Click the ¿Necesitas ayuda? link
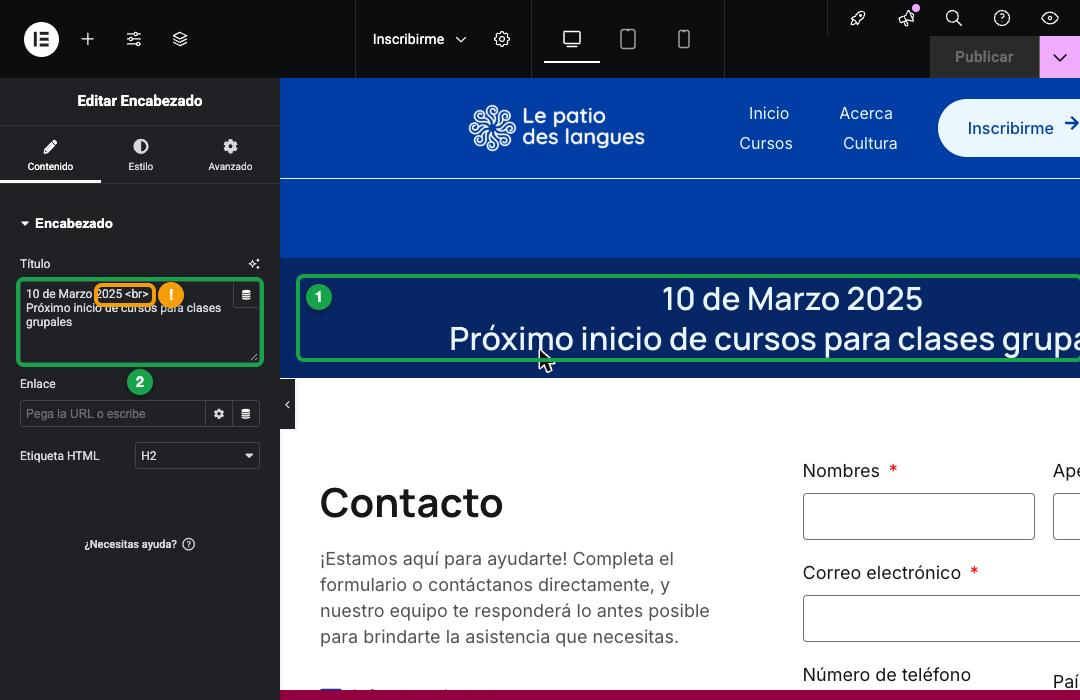The height and width of the screenshot is (700, 1080). [x=130, y=544]
